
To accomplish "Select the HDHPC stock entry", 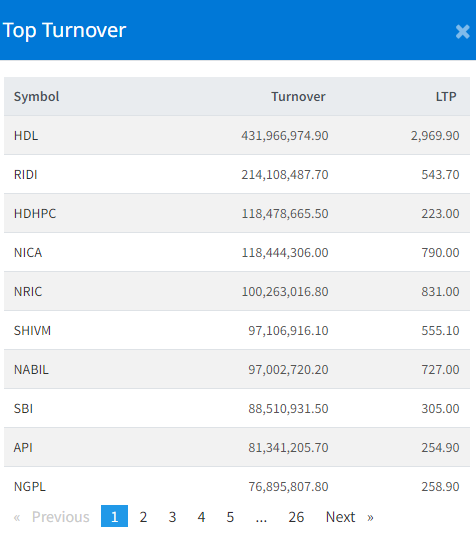I will coord(237,213).
